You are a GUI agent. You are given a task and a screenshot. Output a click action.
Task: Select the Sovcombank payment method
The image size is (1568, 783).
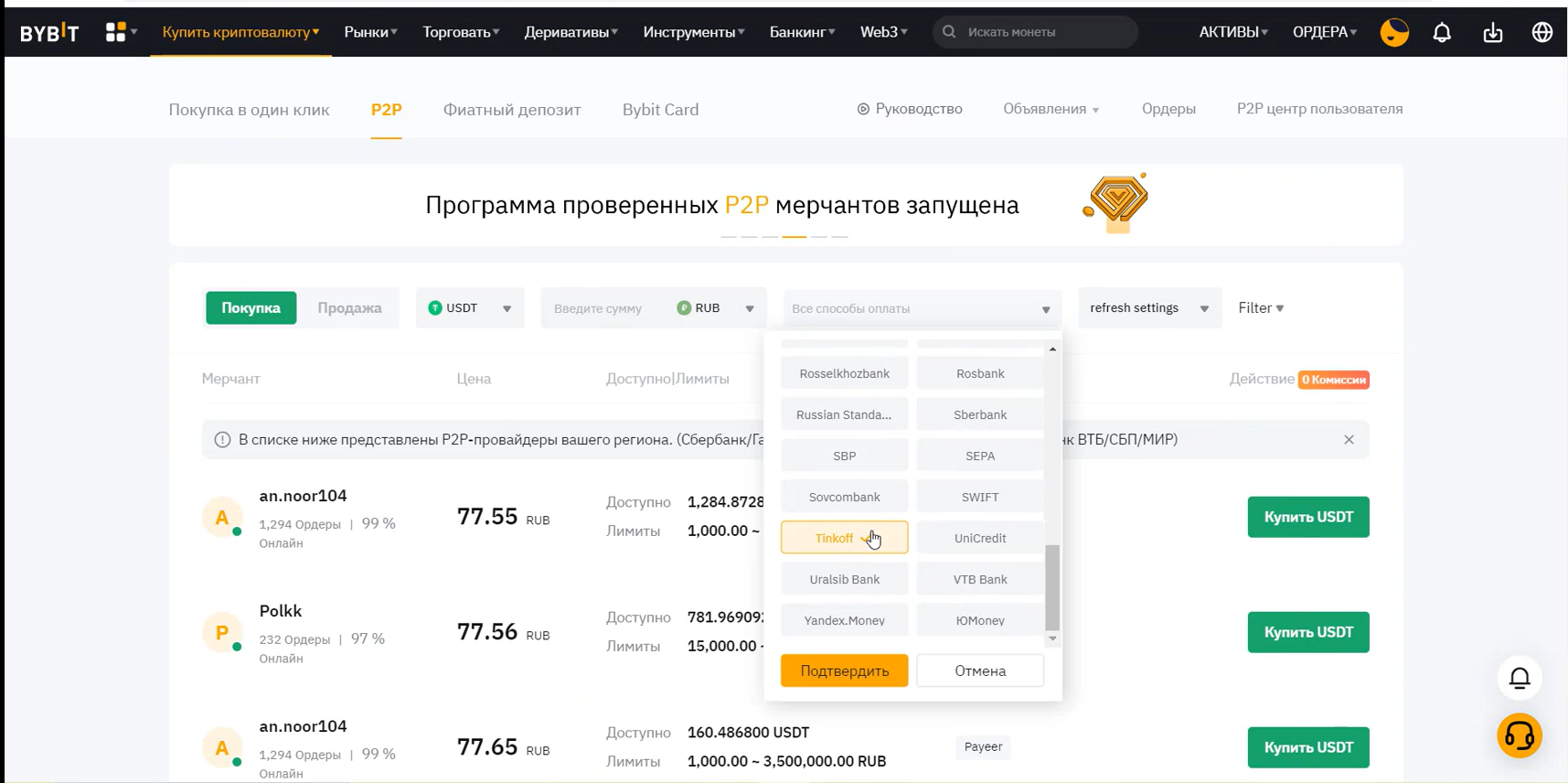(x=845, y=497)
